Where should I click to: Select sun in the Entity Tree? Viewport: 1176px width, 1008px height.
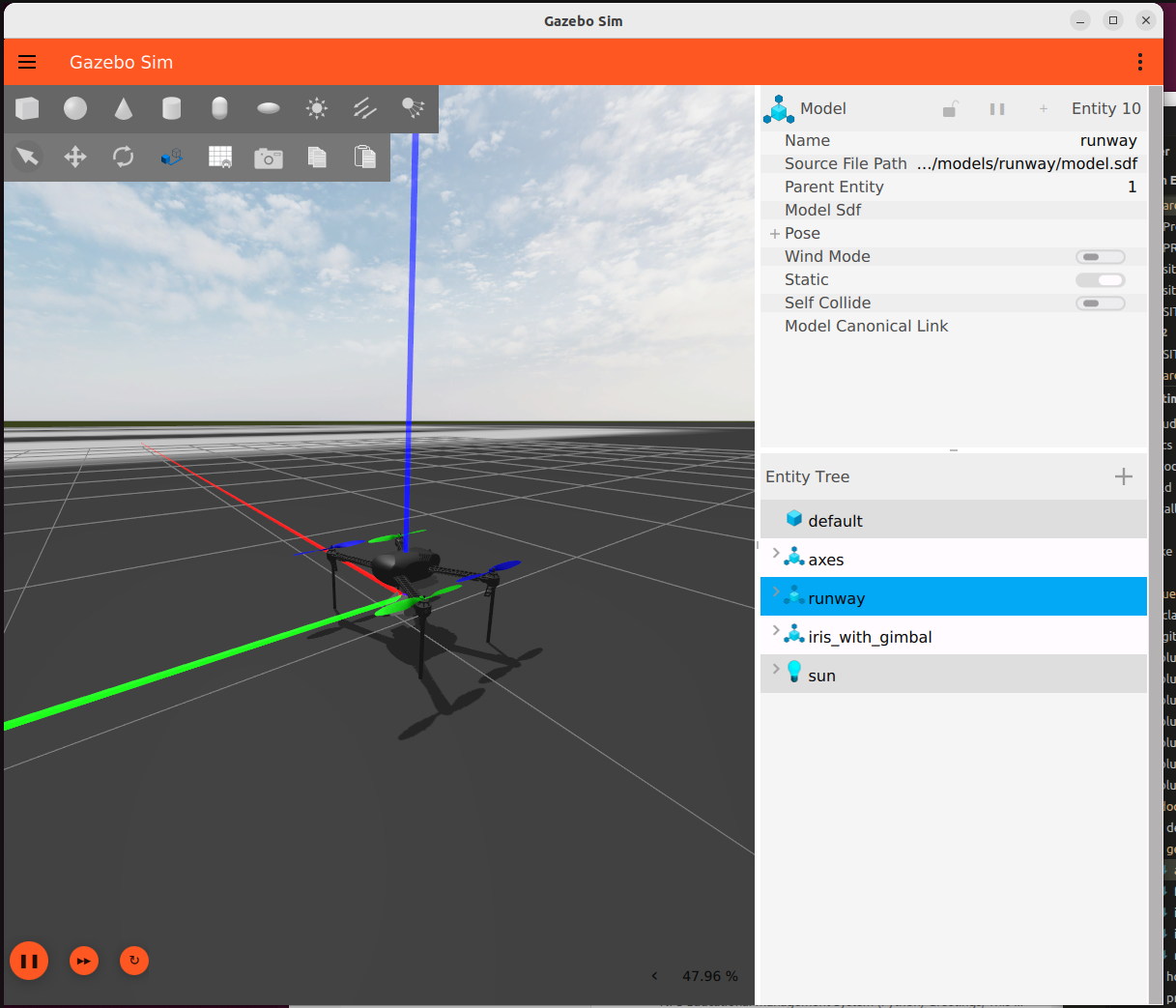(954, 675)
